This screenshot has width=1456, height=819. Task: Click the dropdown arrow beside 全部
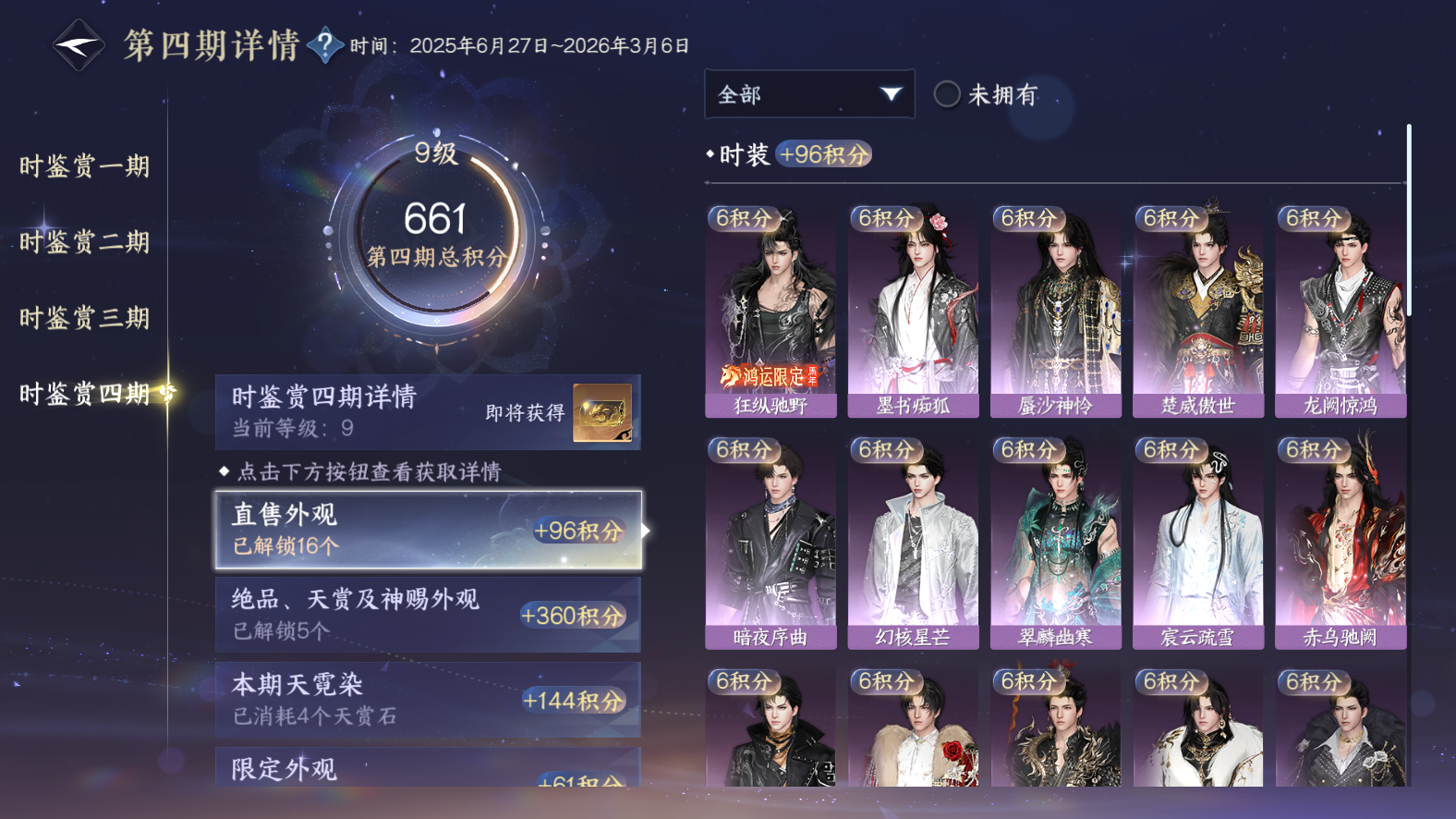891,94
